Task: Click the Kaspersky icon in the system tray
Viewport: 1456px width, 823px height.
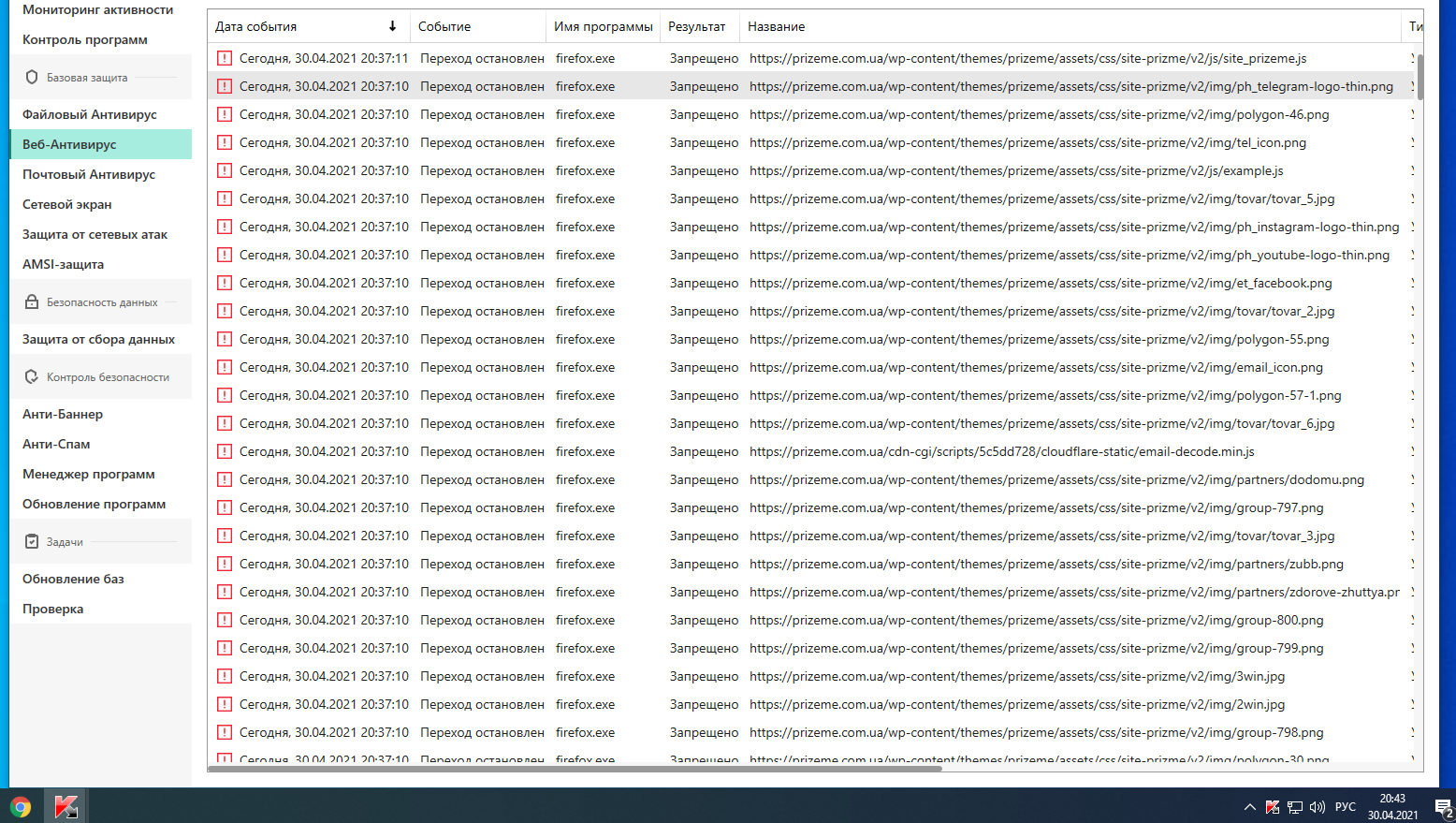Action: pyautogui.click(x=1273, y=807)
